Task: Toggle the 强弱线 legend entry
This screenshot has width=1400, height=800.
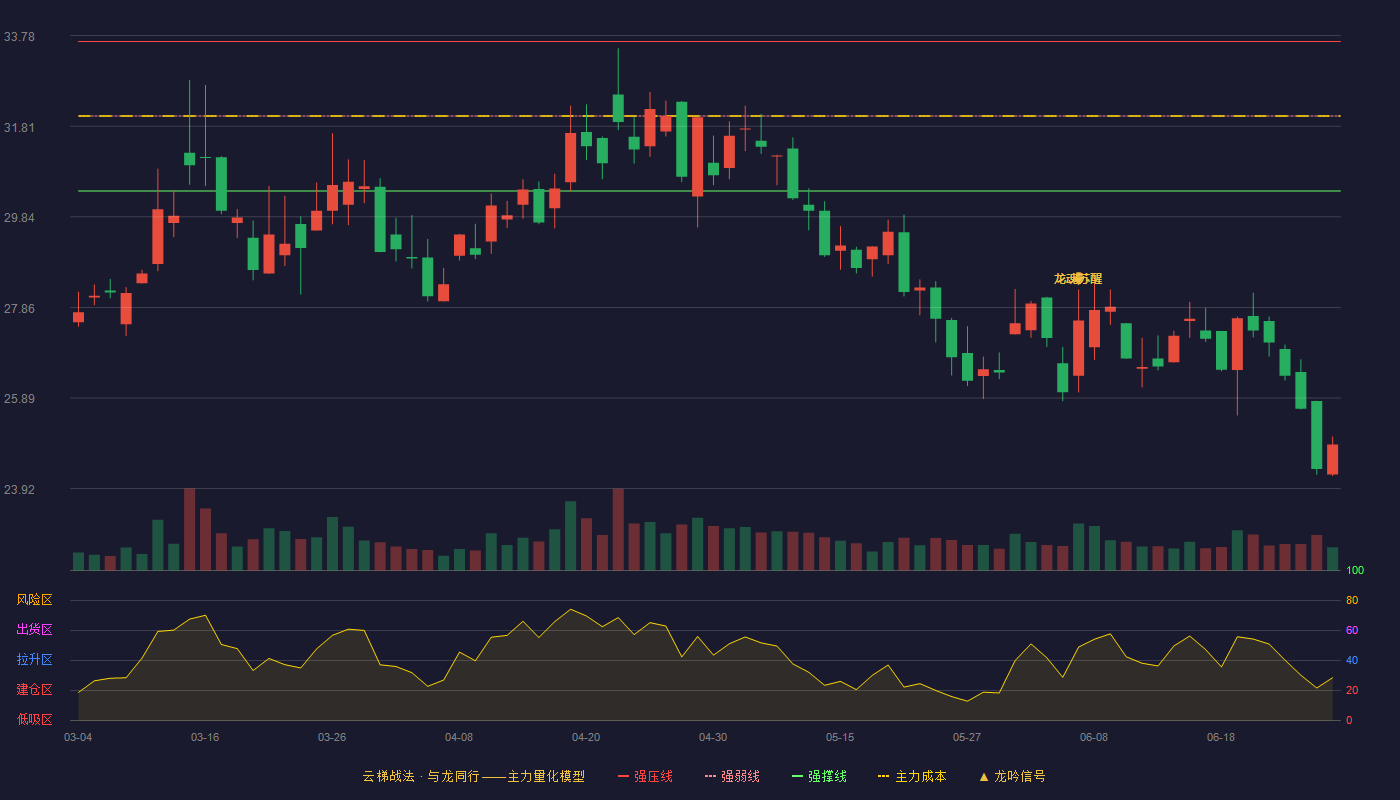Action: [732, 776]
